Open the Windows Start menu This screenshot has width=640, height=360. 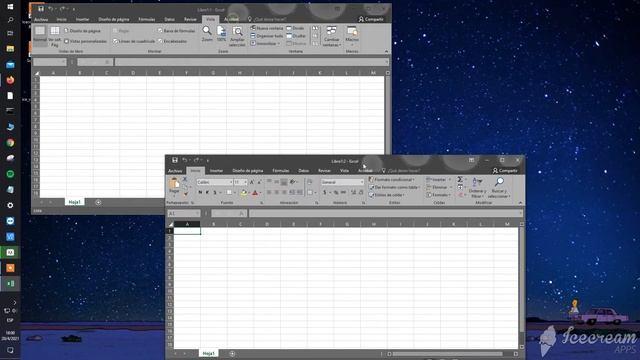pyautogui.click(x=10, y=7)
